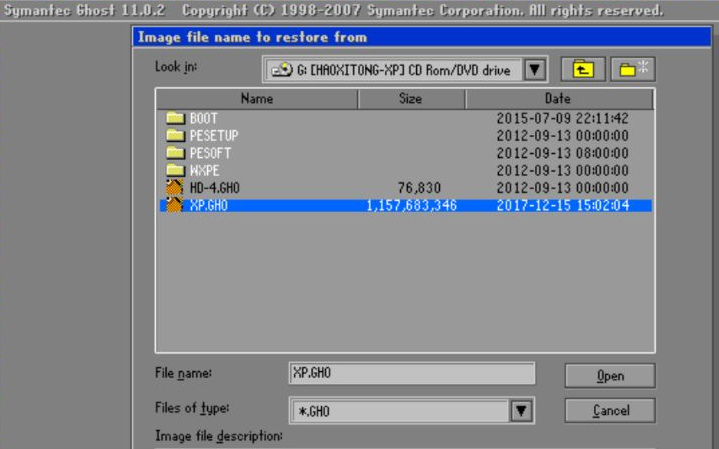The image size is (719, 449).
Task: Select the HD-4.GHO file name
Action: click(x=215, y=188)
